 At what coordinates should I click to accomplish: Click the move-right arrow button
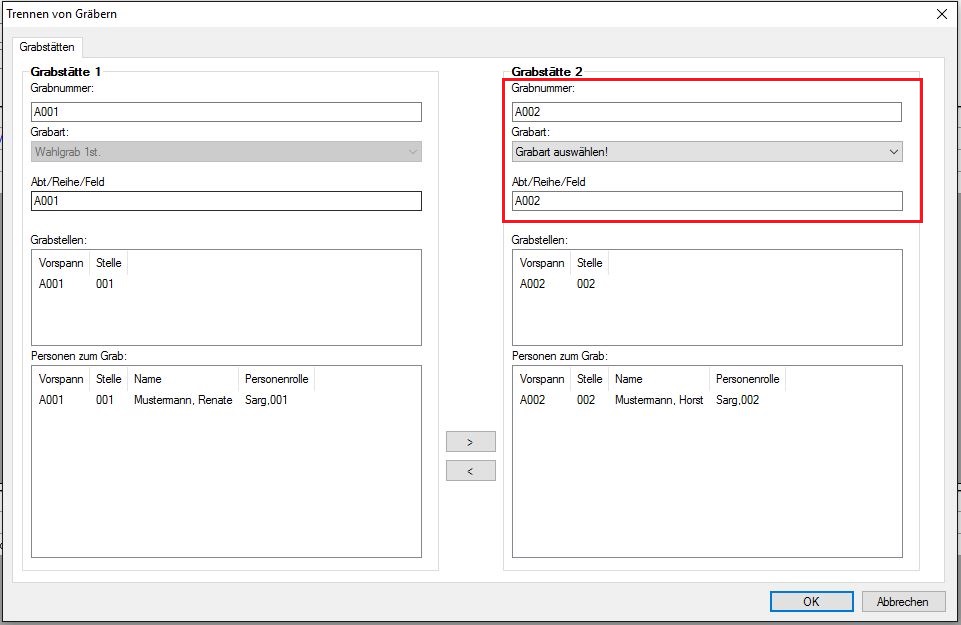[470, 442]
